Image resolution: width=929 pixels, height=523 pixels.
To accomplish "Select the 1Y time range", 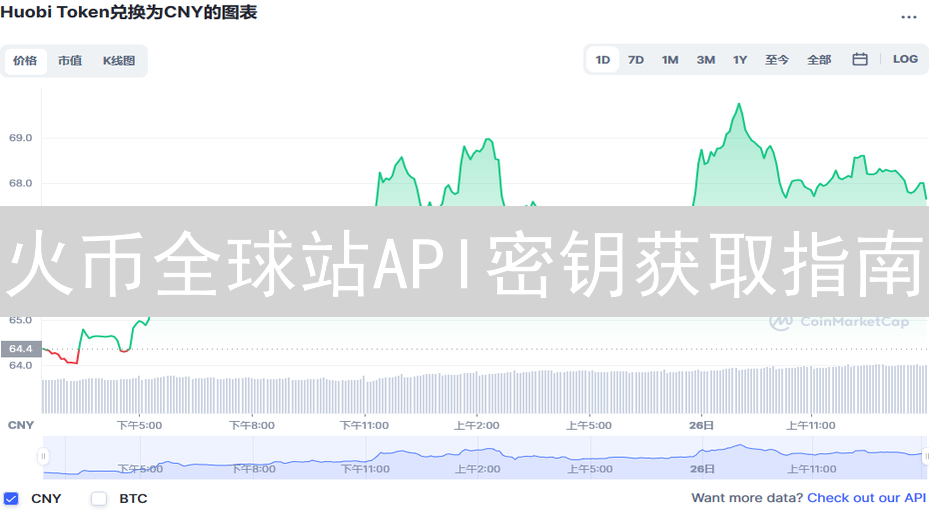I will (740, 60).
